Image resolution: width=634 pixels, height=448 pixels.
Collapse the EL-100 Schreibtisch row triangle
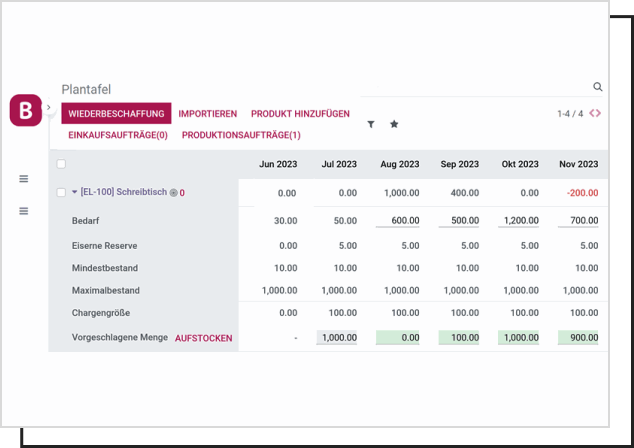[74, 193]
